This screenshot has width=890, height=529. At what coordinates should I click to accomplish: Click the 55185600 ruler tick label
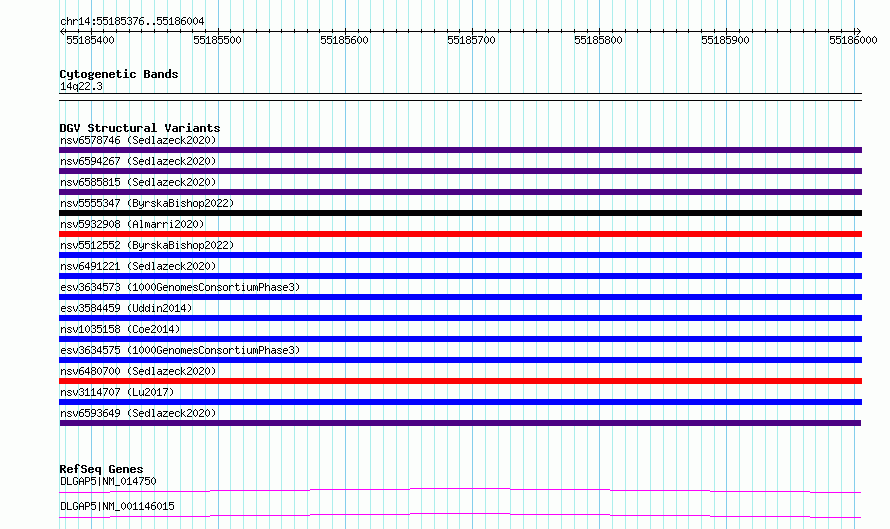pyautogui.click(x=345, y=40)
